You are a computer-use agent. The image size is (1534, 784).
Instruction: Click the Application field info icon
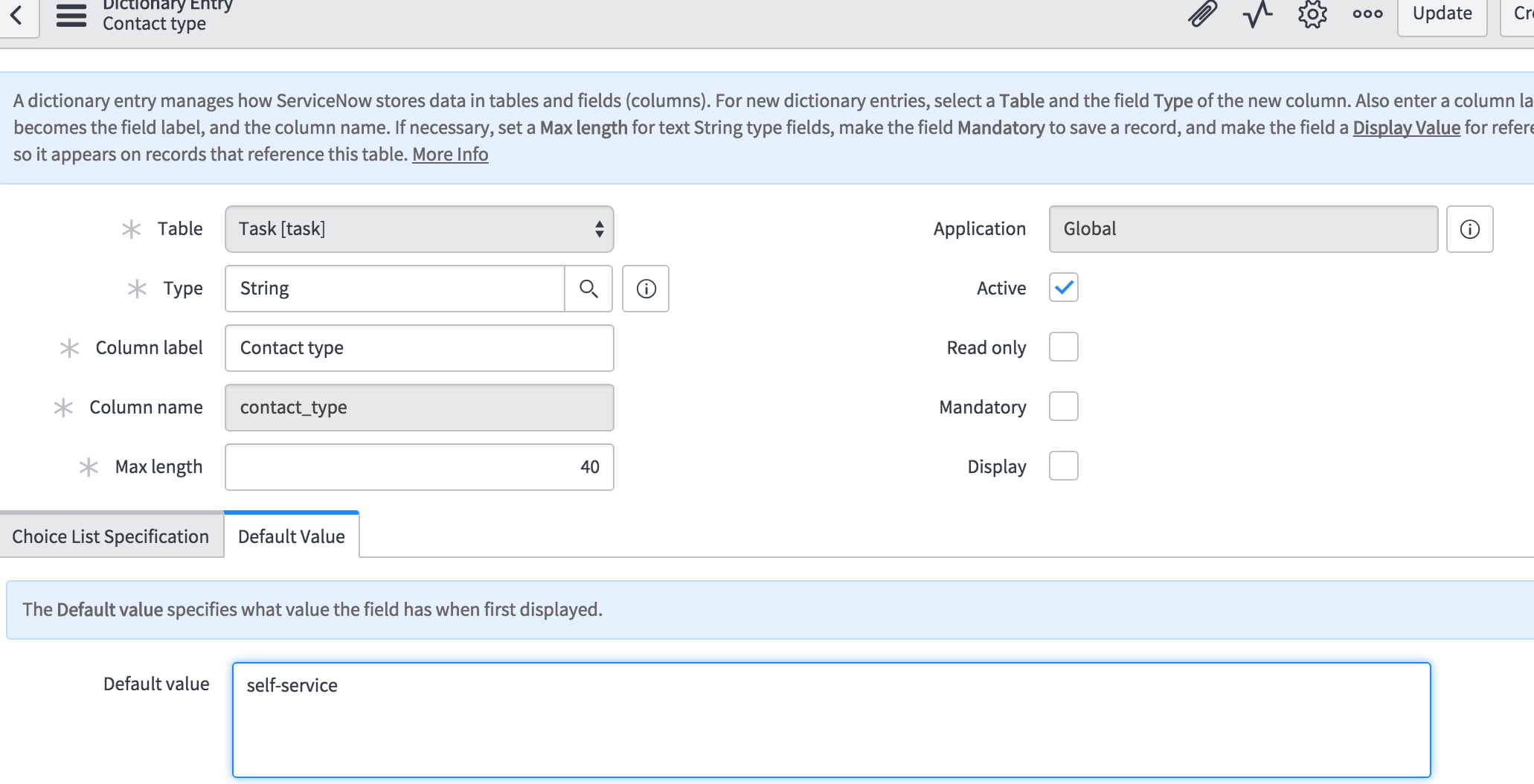point(1469,228)
